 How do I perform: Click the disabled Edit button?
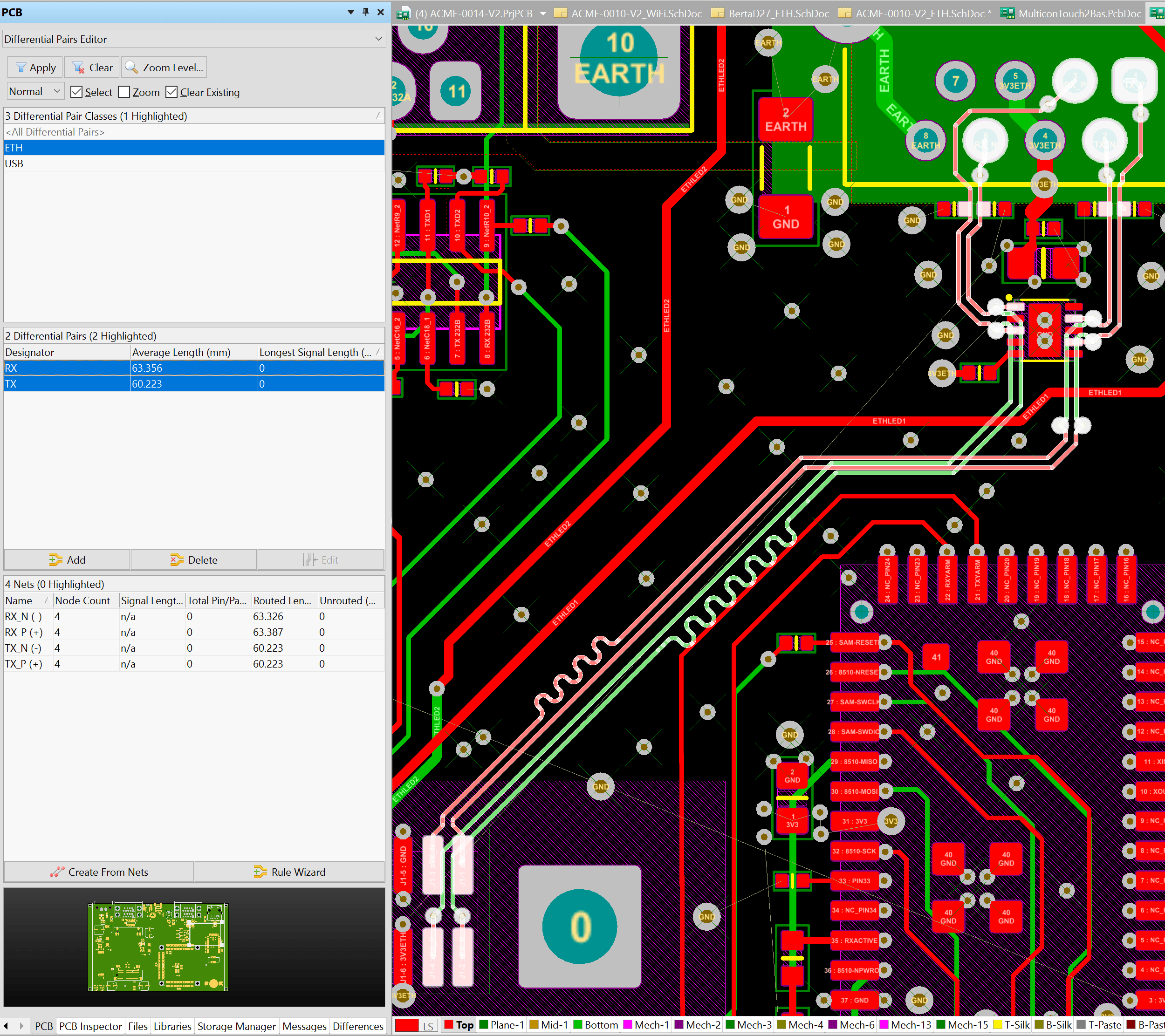[321, 559]
